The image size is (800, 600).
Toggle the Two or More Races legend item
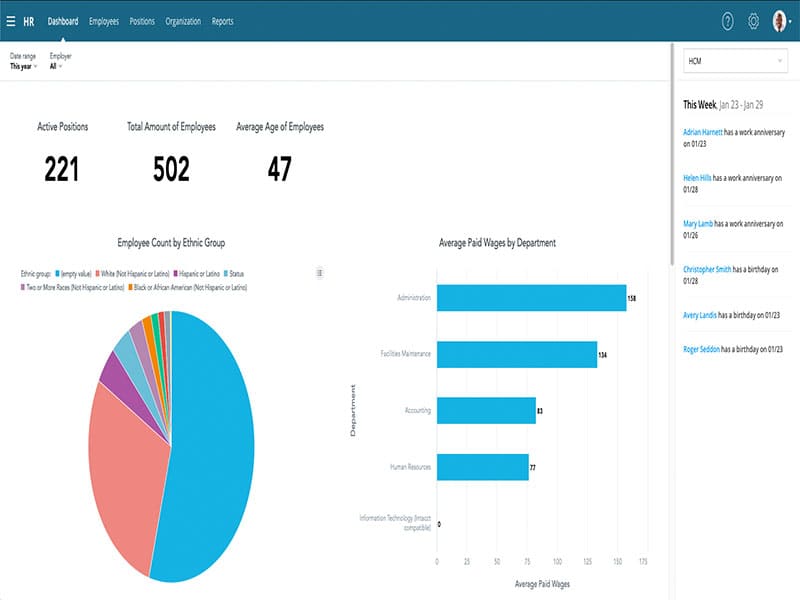[74, 287]
